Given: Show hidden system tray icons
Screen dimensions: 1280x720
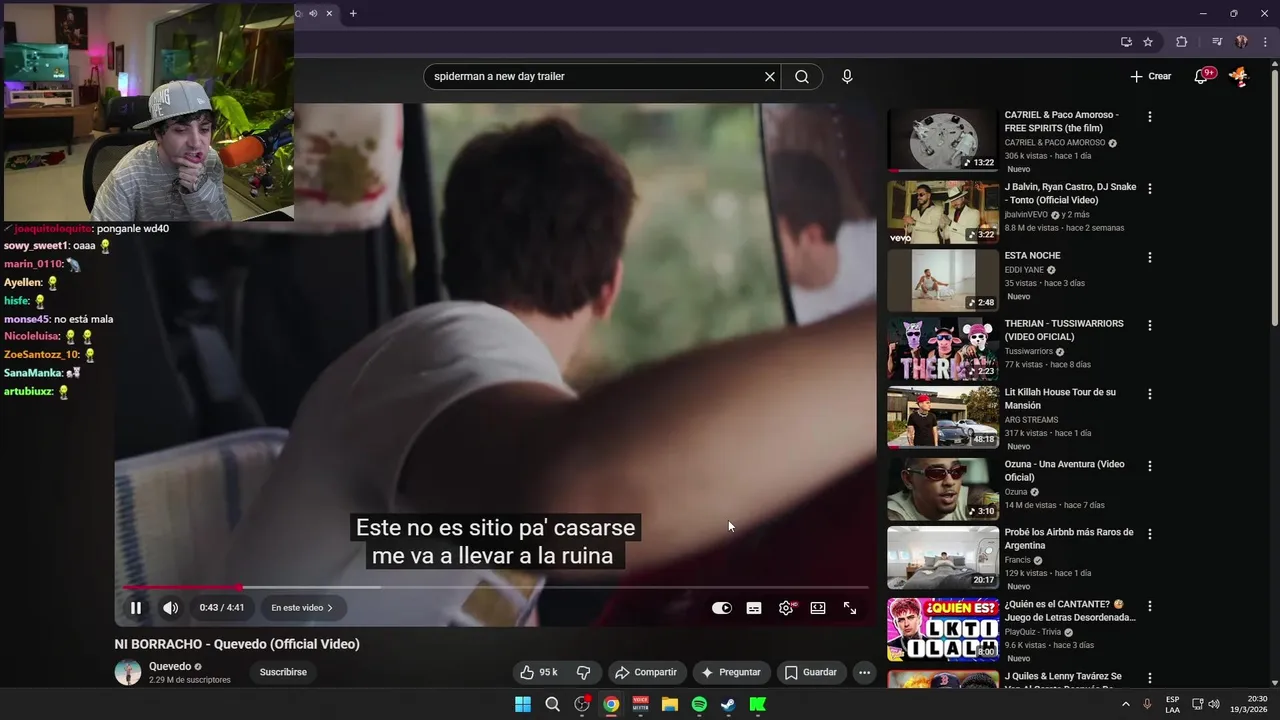Looking at the screenshot, I should point(1126,704).
